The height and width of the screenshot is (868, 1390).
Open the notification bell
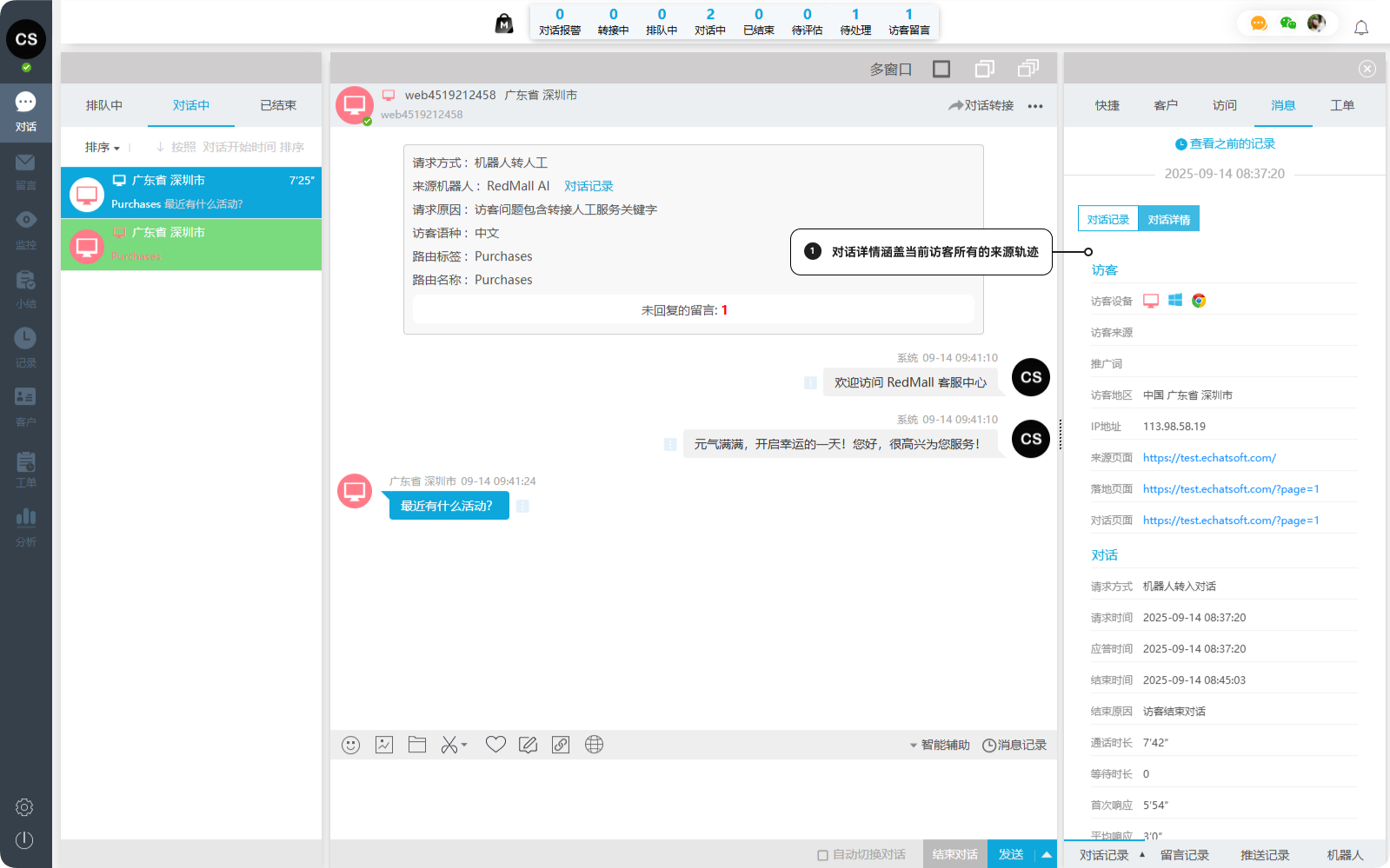(1361, 28)
